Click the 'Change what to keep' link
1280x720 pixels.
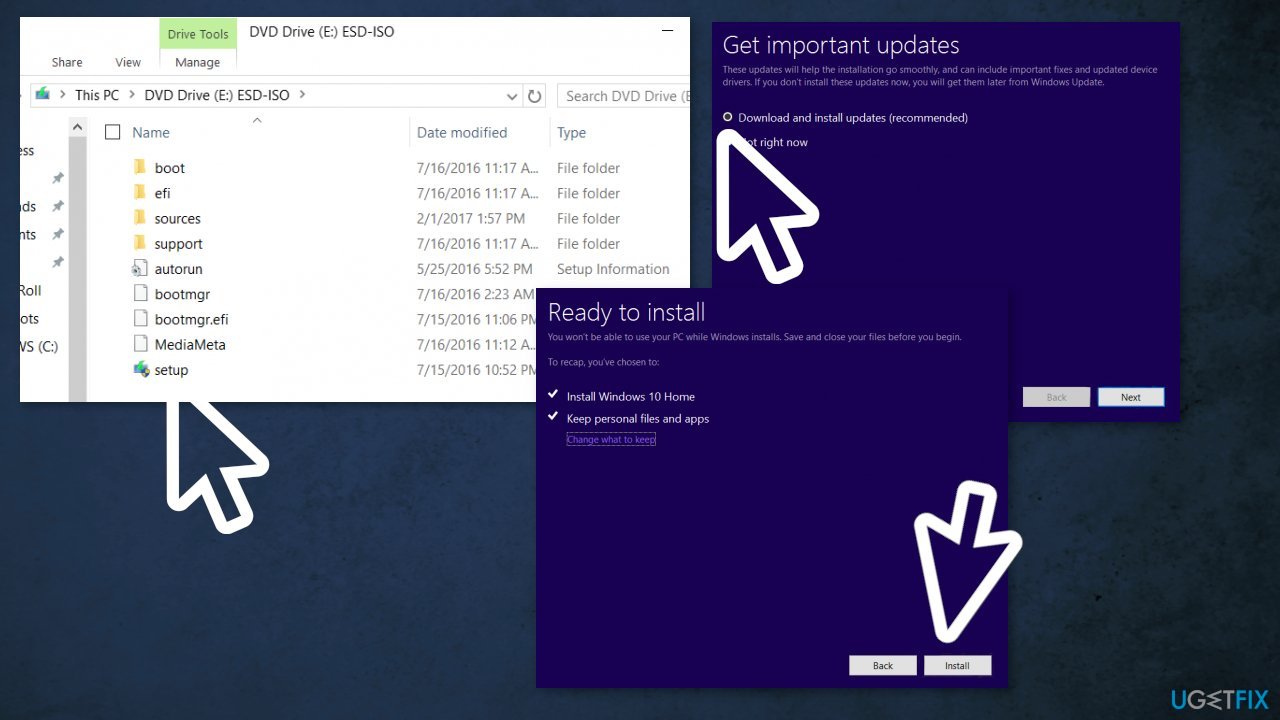coord(611,439)
